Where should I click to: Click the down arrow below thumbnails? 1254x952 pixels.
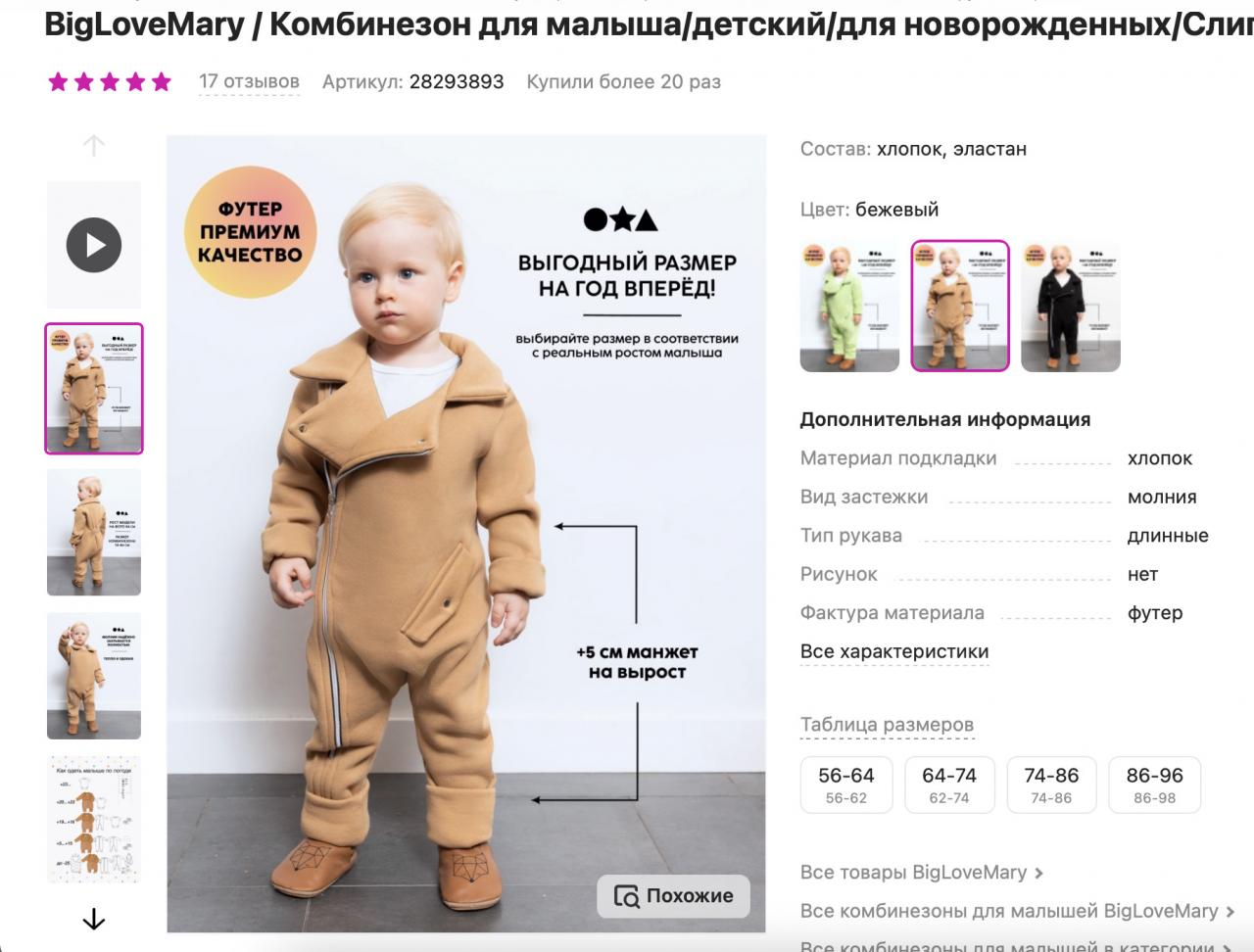(94, 920)
